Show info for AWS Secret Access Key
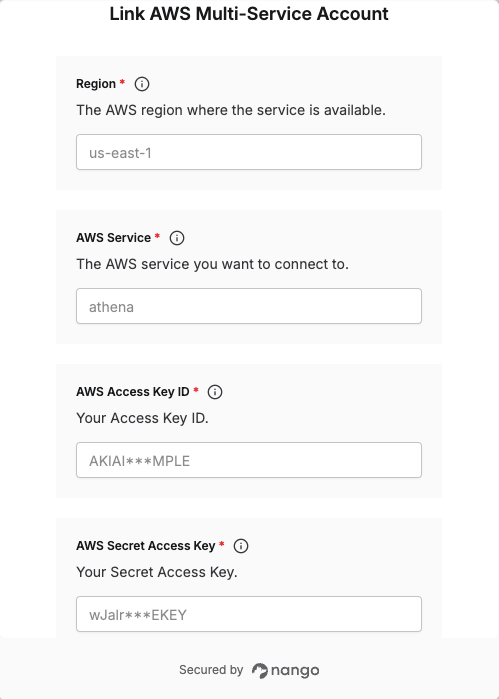The width and height of the screenshot is (499, 699). [241, 546]
